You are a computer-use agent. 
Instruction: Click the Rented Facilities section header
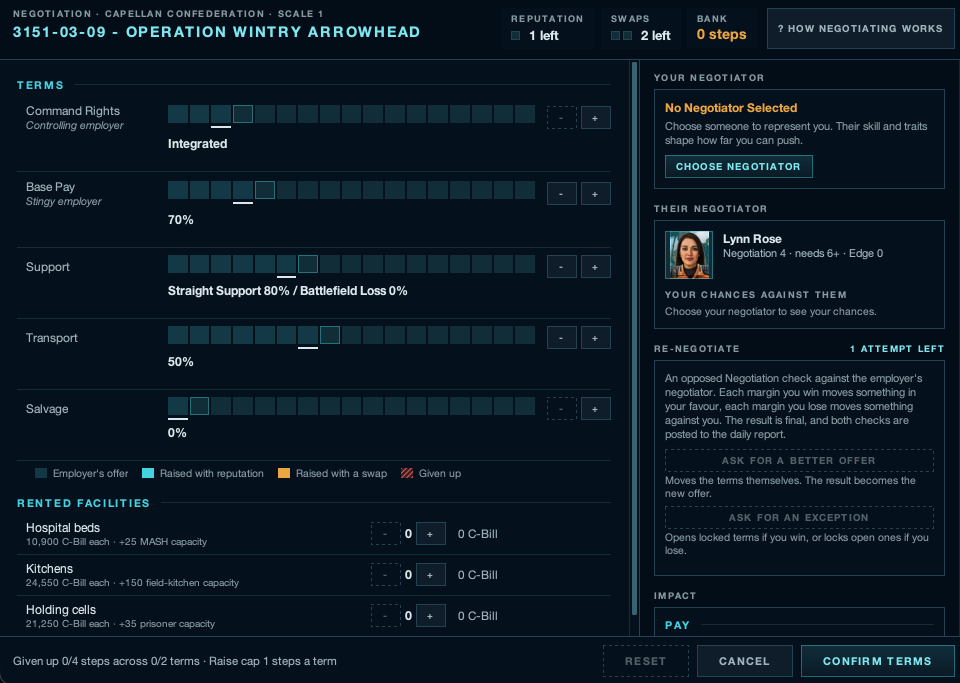(x=83, y=503)
